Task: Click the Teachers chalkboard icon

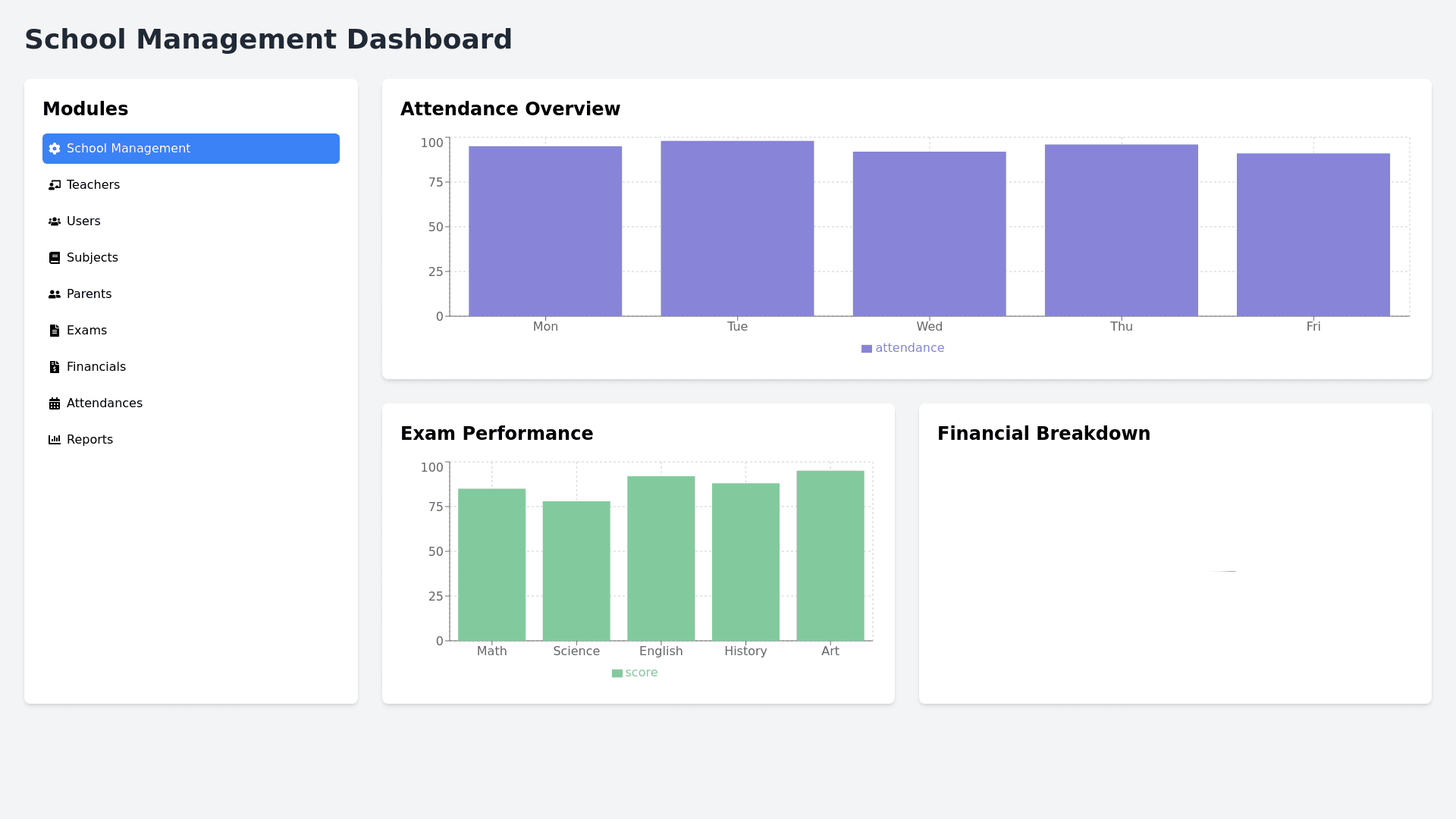Action: pyautogui.click(x=55, y=185)
